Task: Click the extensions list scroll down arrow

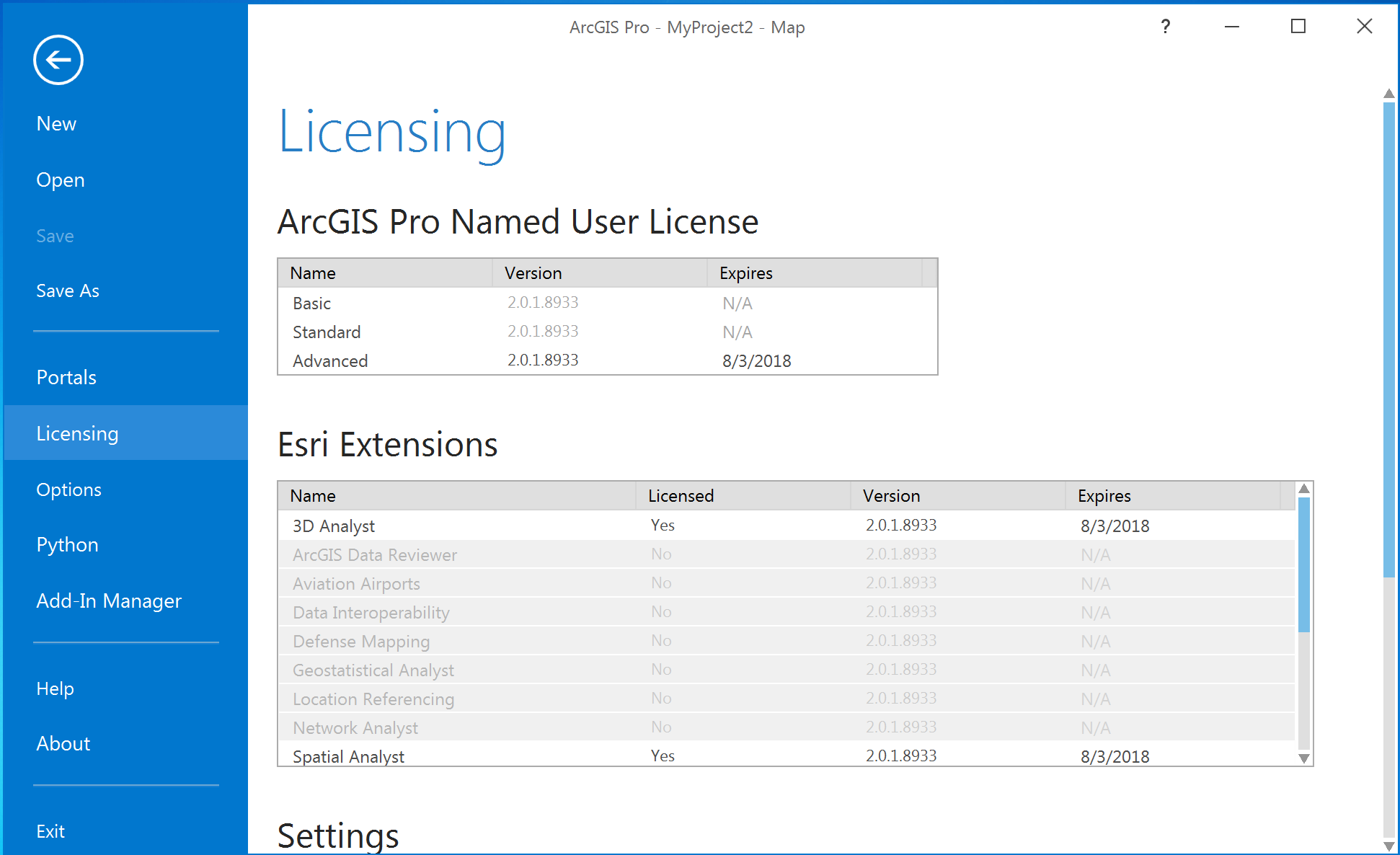Action: coord(1304,758)
